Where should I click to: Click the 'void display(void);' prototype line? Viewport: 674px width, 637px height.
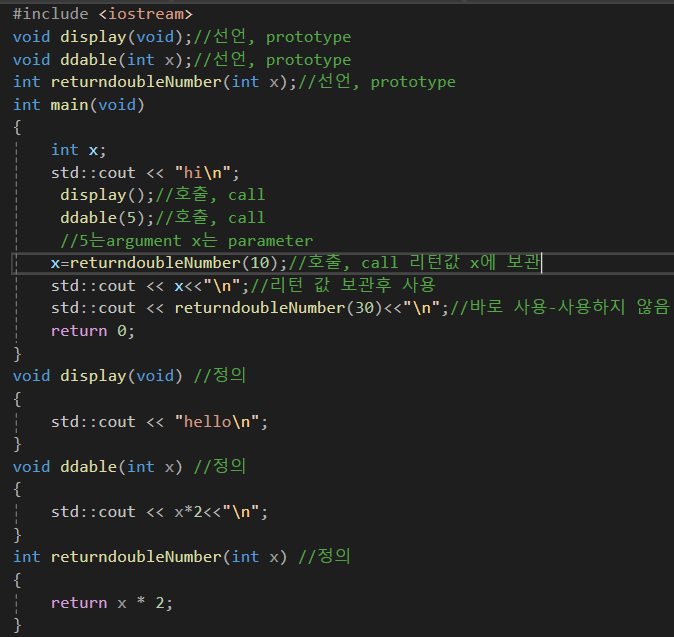click(x=182, y=37)
